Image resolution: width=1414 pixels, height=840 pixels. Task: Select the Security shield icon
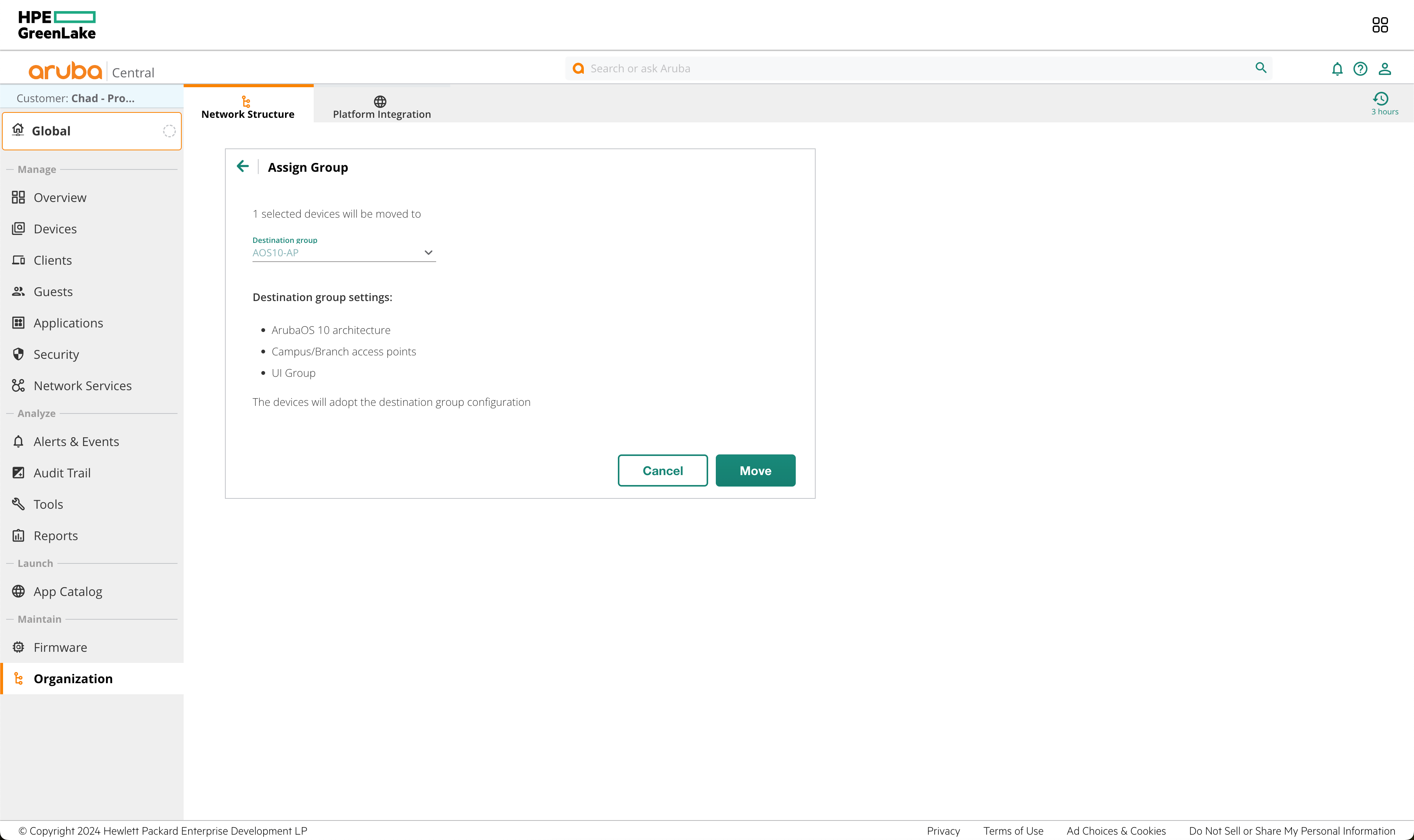point(18,354)
